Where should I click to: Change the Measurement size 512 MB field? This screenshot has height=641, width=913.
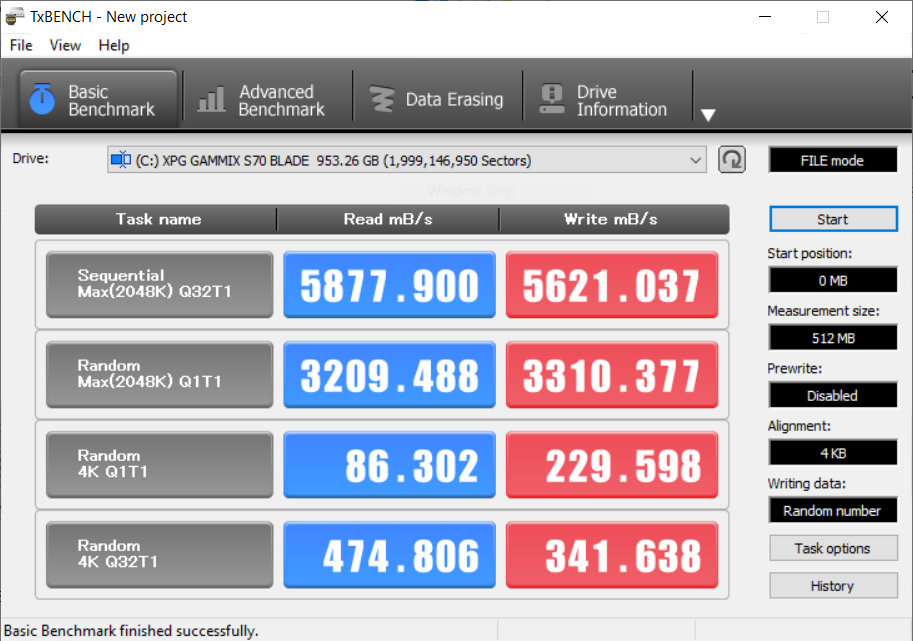(x=832, y=338)
